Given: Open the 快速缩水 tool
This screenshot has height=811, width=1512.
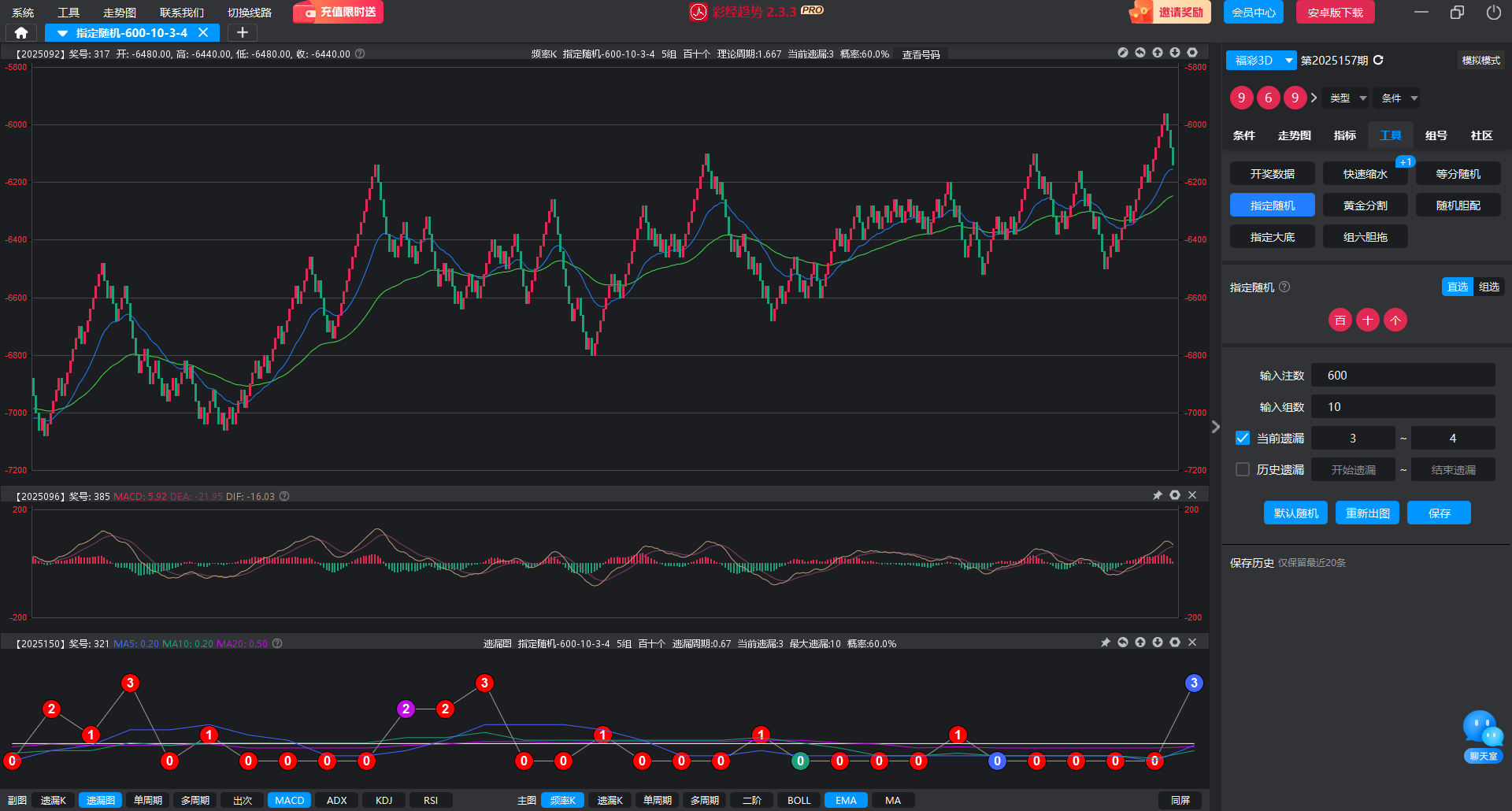Looking at the screenshot, I should pyautogui.click(x=1365, y=173).
